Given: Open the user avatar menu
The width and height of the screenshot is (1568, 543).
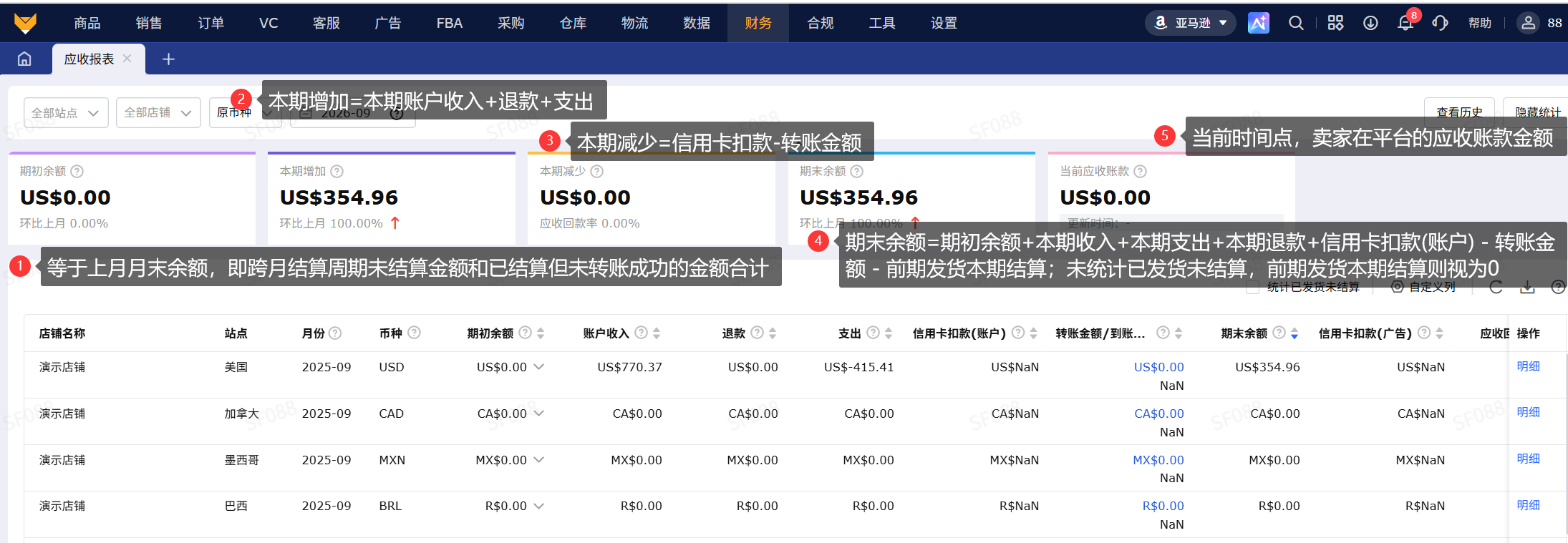Looking at the screenshot, I should click(1528, 23).
